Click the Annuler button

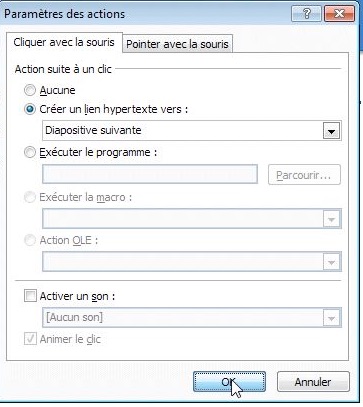pyautogui.click(x=313, y=382)
